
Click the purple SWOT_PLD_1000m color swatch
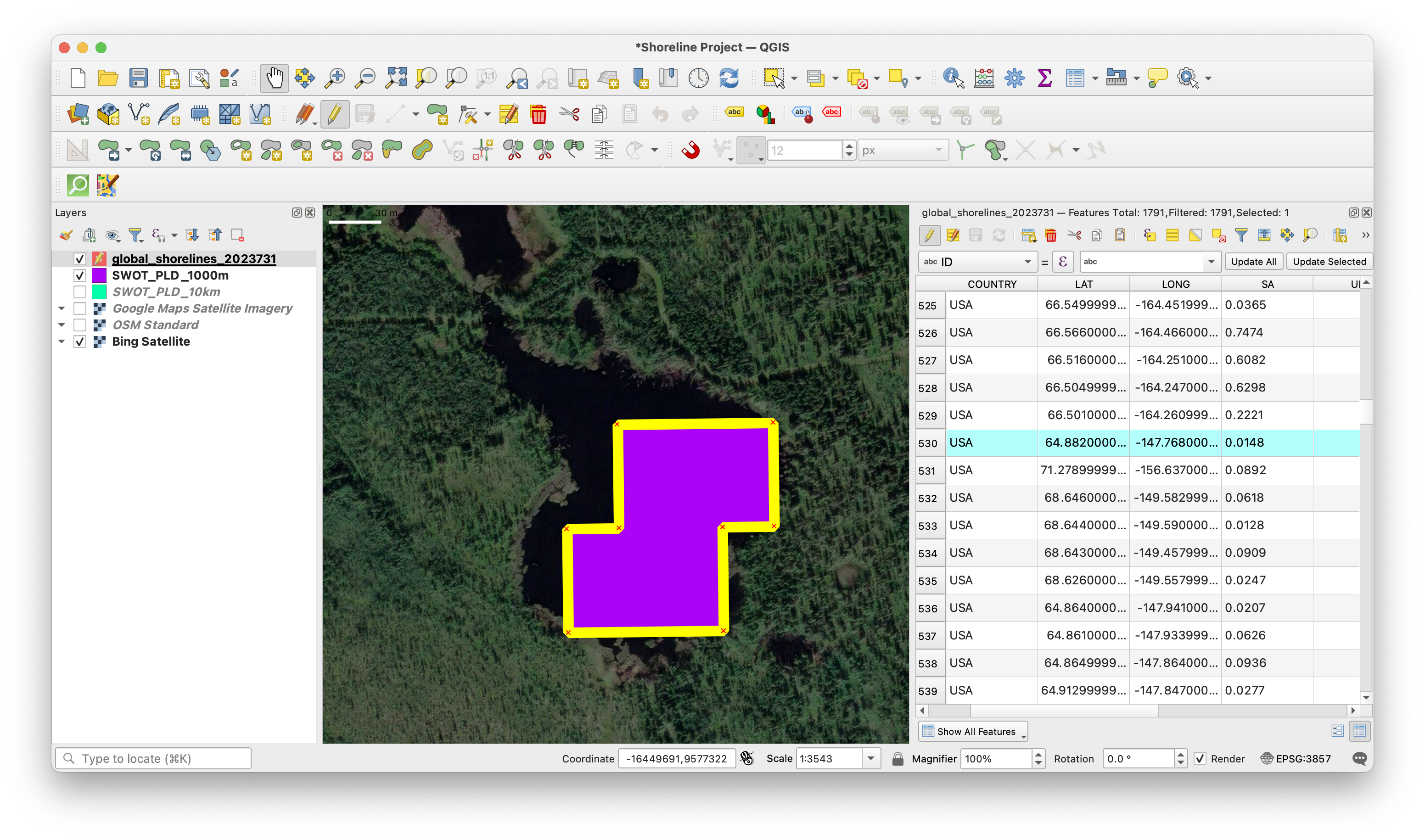(x=99, y=276)
